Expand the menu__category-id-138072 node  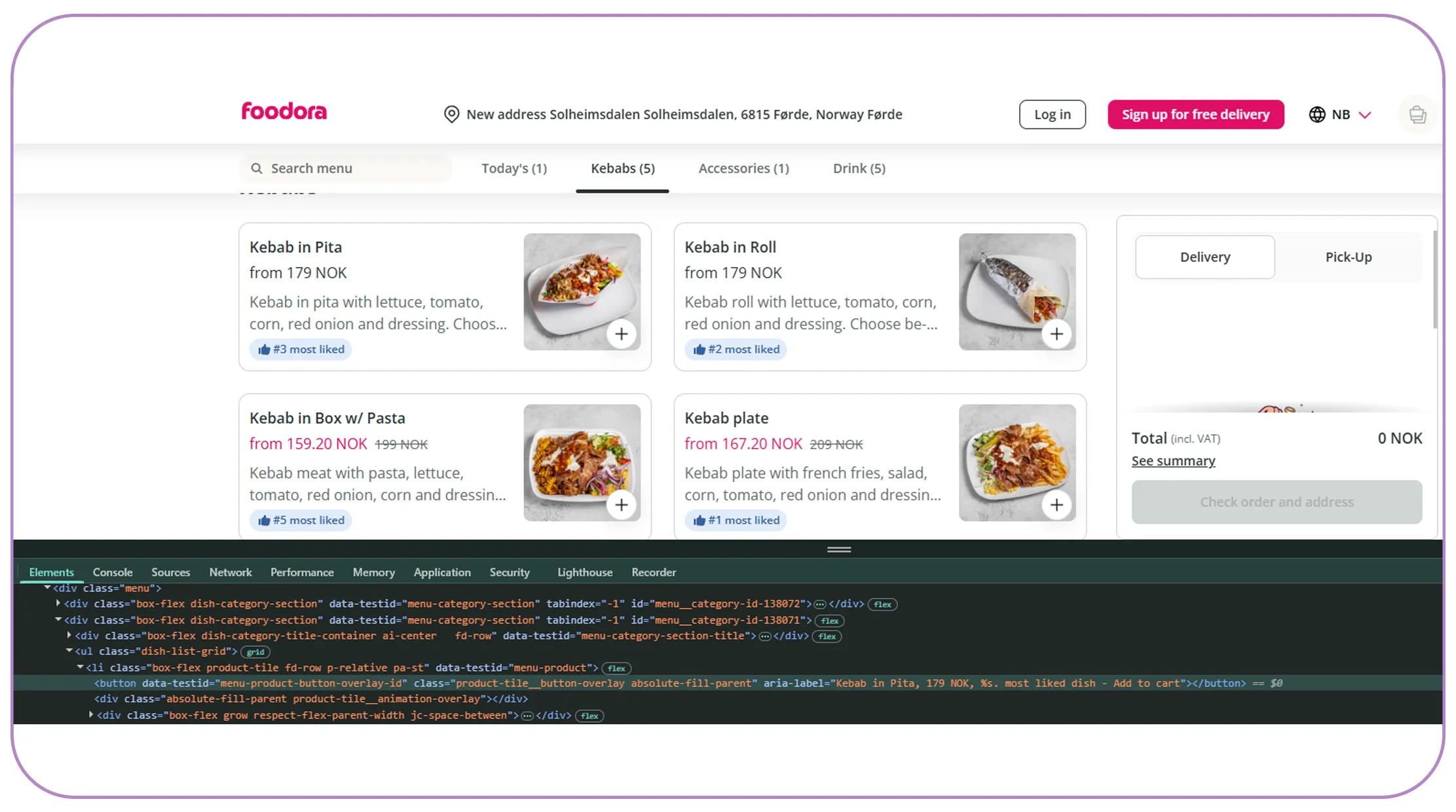pos(58,603)
